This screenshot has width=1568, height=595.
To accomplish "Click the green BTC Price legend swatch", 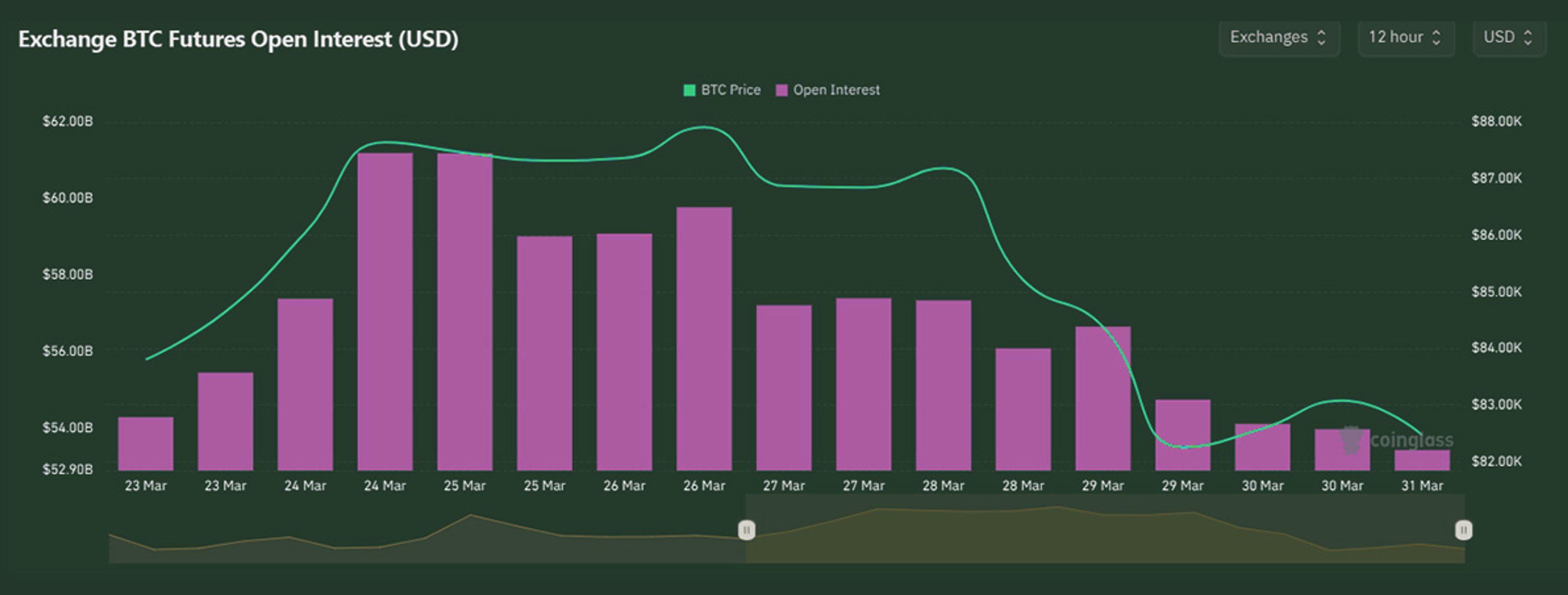I will (689, 90).
